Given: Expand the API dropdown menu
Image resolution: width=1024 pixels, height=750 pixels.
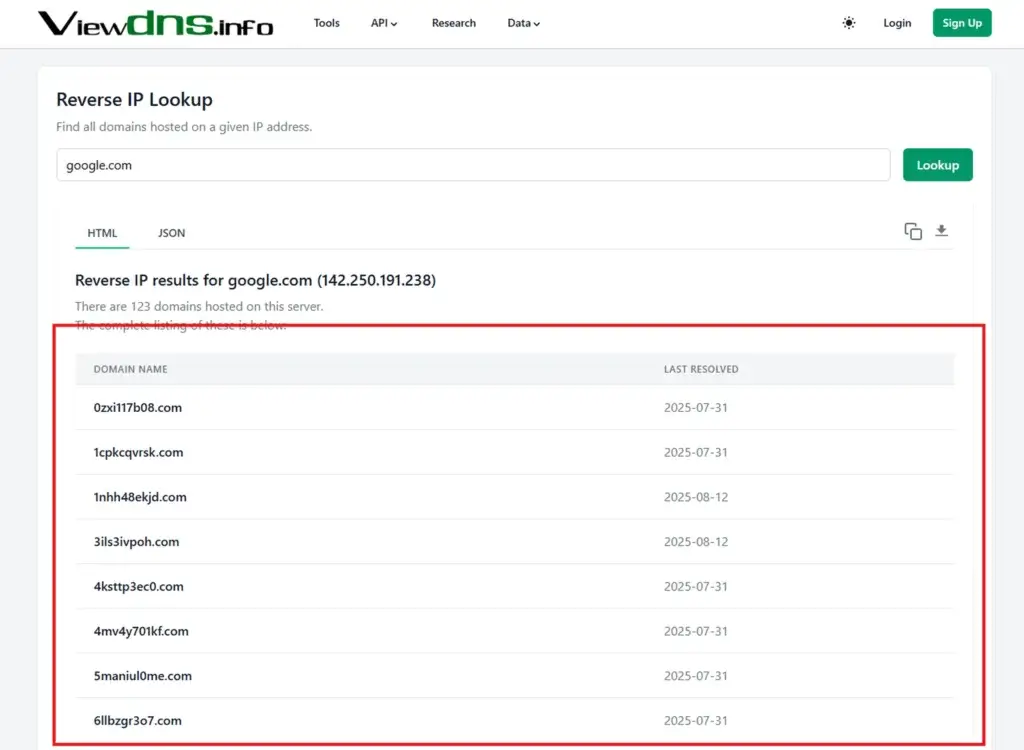Looking at the screenshot, I should click(x=385, y=23).
